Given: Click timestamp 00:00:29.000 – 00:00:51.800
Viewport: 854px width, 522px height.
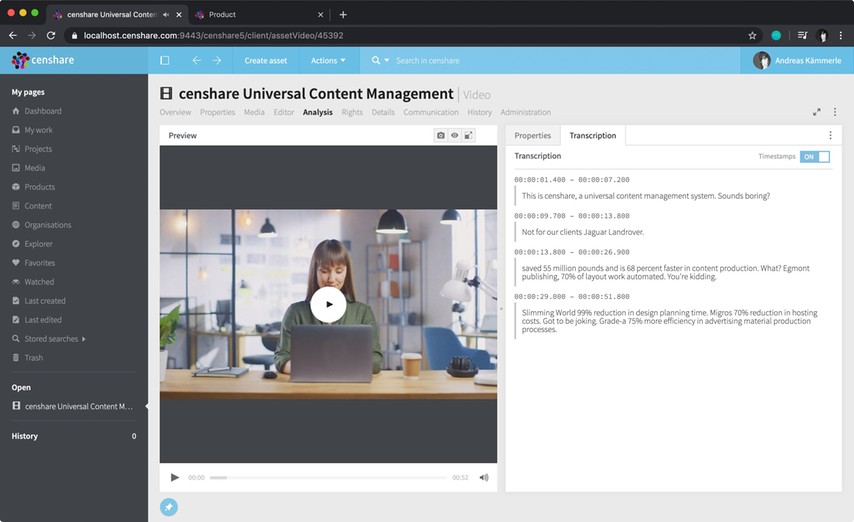Looking at the screenshot, I should pyautogui.click(x=572, y=297).
